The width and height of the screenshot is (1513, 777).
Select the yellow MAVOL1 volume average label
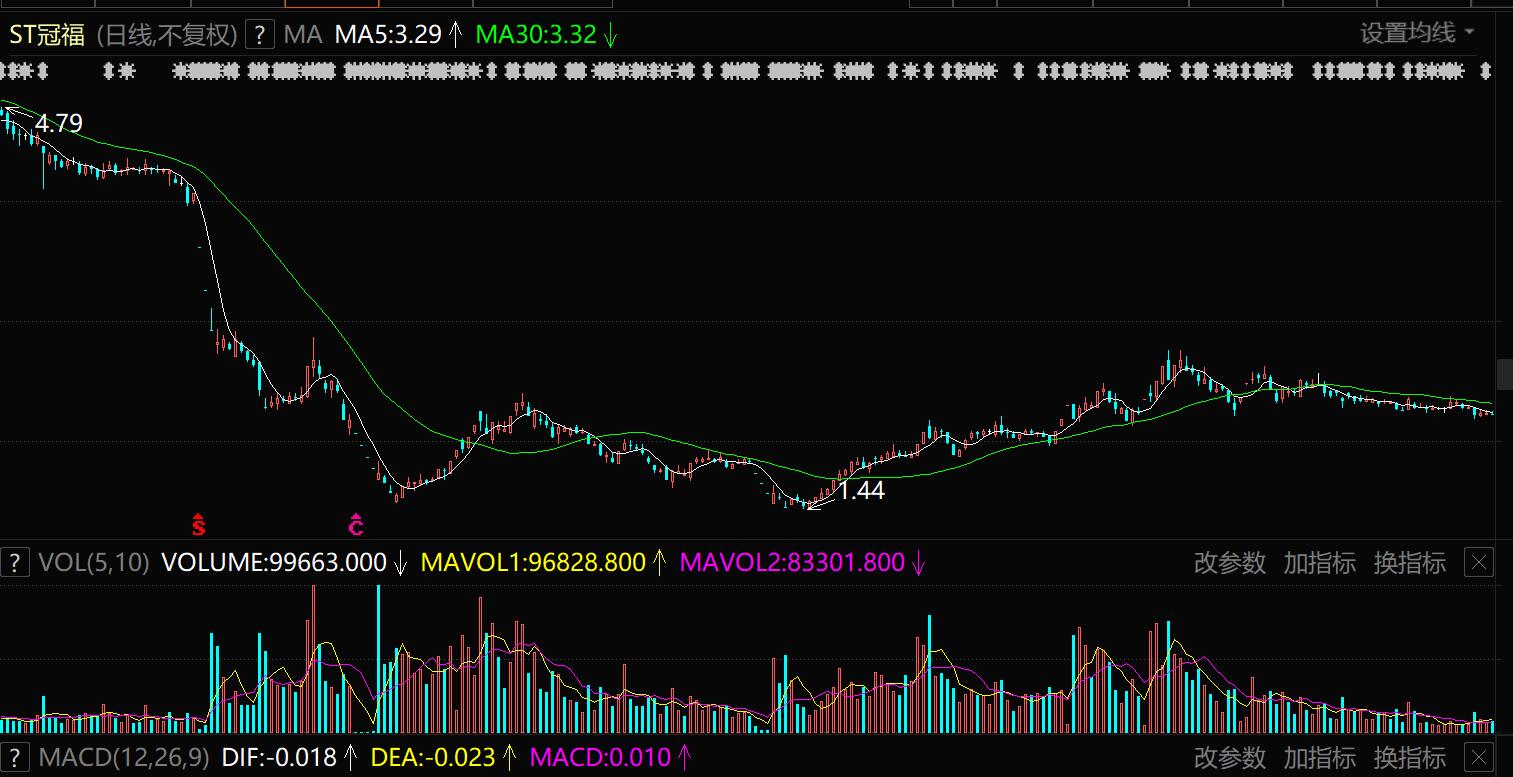point(533,563)
